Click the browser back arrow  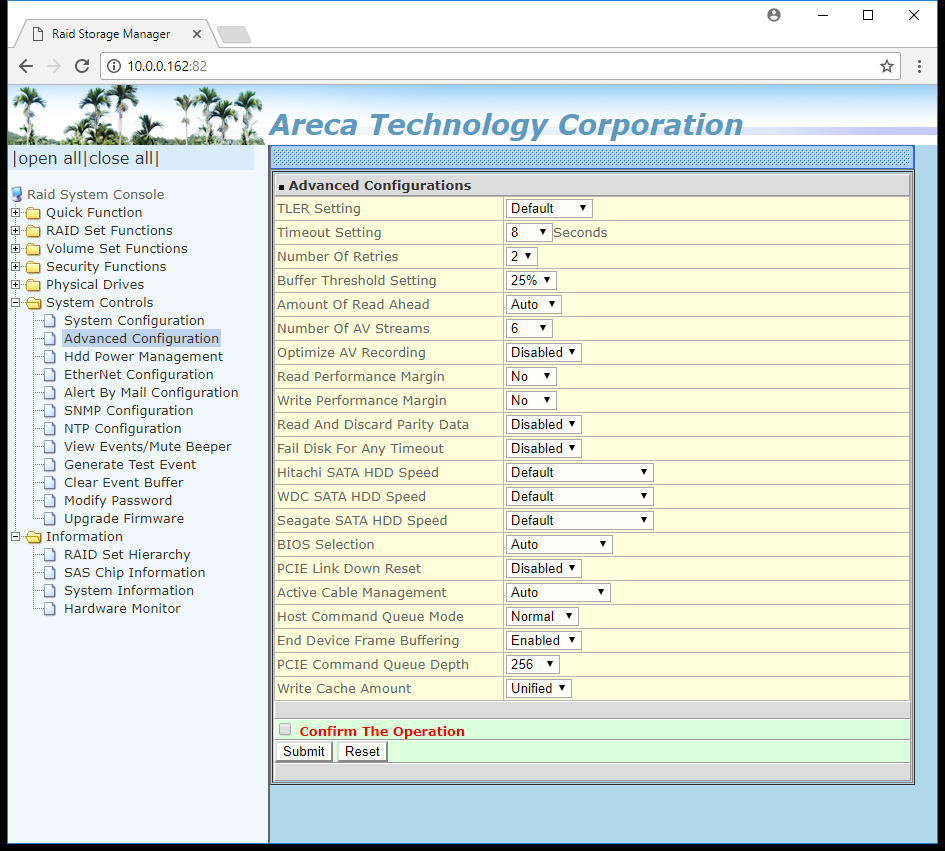click(x=26, y=66)
